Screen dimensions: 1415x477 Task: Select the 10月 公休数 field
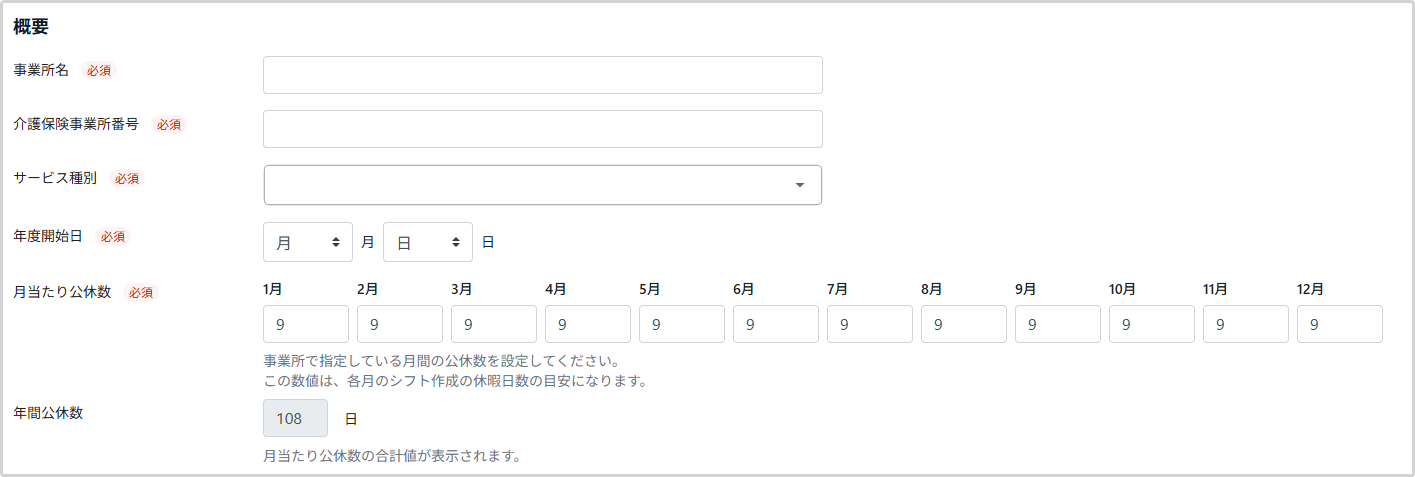1152,324
